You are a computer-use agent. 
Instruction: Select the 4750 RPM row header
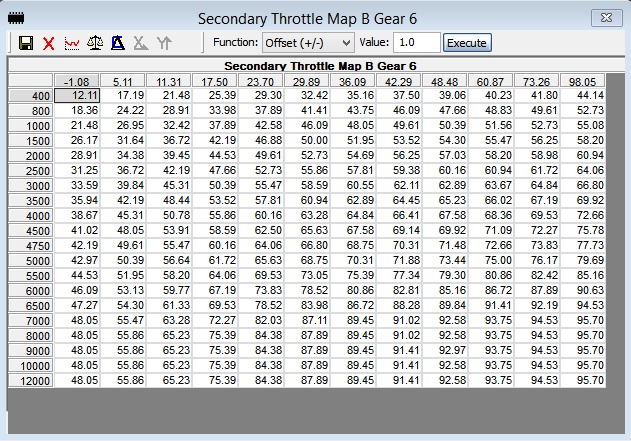[x=31, y=245]
